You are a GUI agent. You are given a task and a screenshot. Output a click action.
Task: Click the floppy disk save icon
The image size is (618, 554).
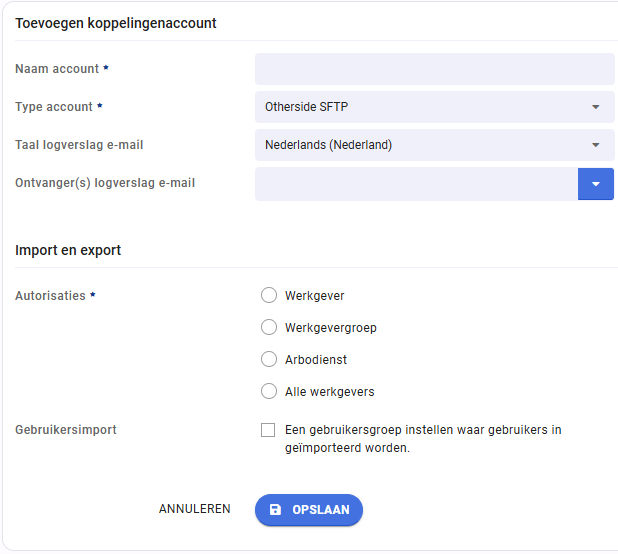click(275, 509)
